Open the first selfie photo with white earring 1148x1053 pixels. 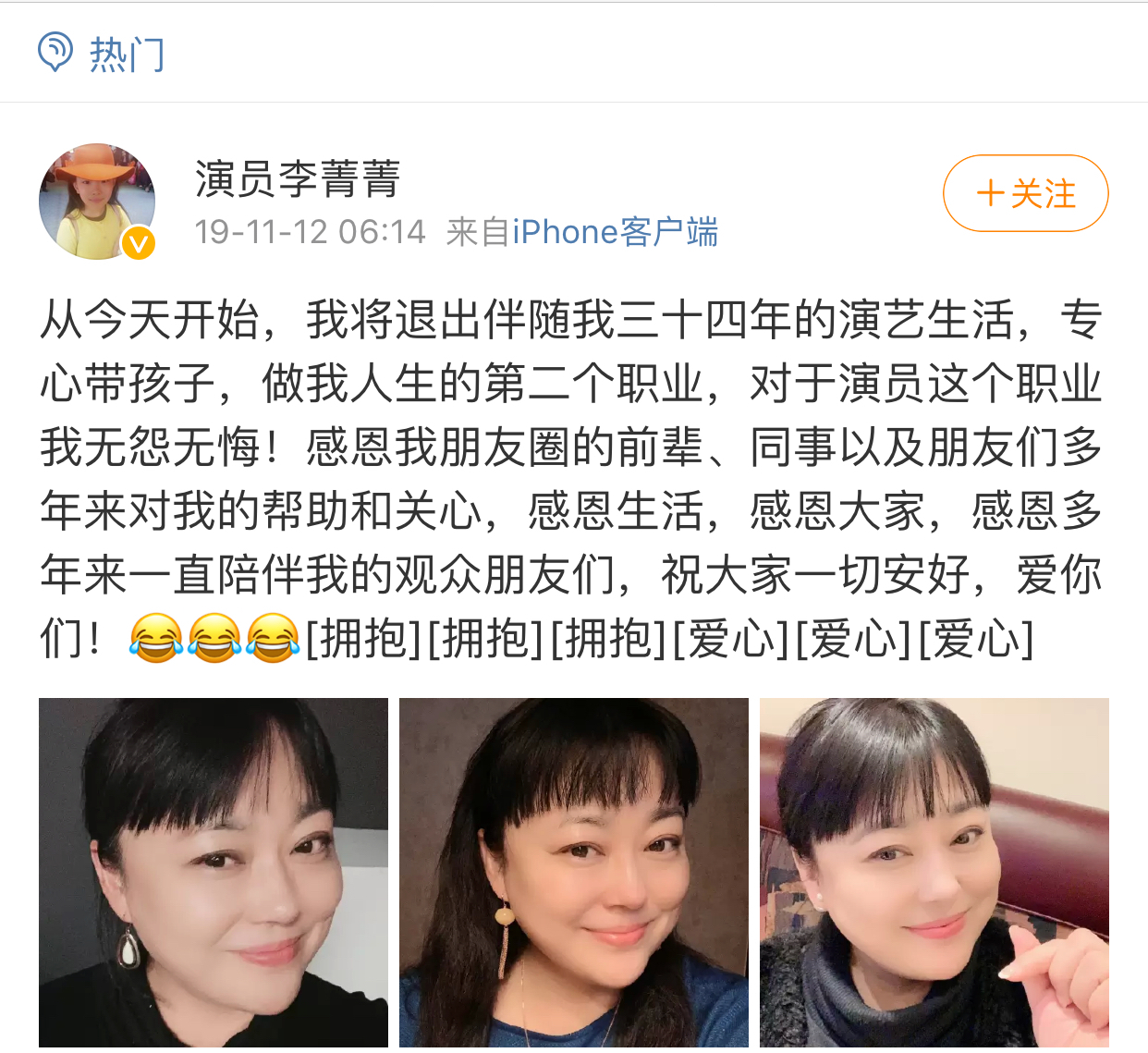click(214, 873)
